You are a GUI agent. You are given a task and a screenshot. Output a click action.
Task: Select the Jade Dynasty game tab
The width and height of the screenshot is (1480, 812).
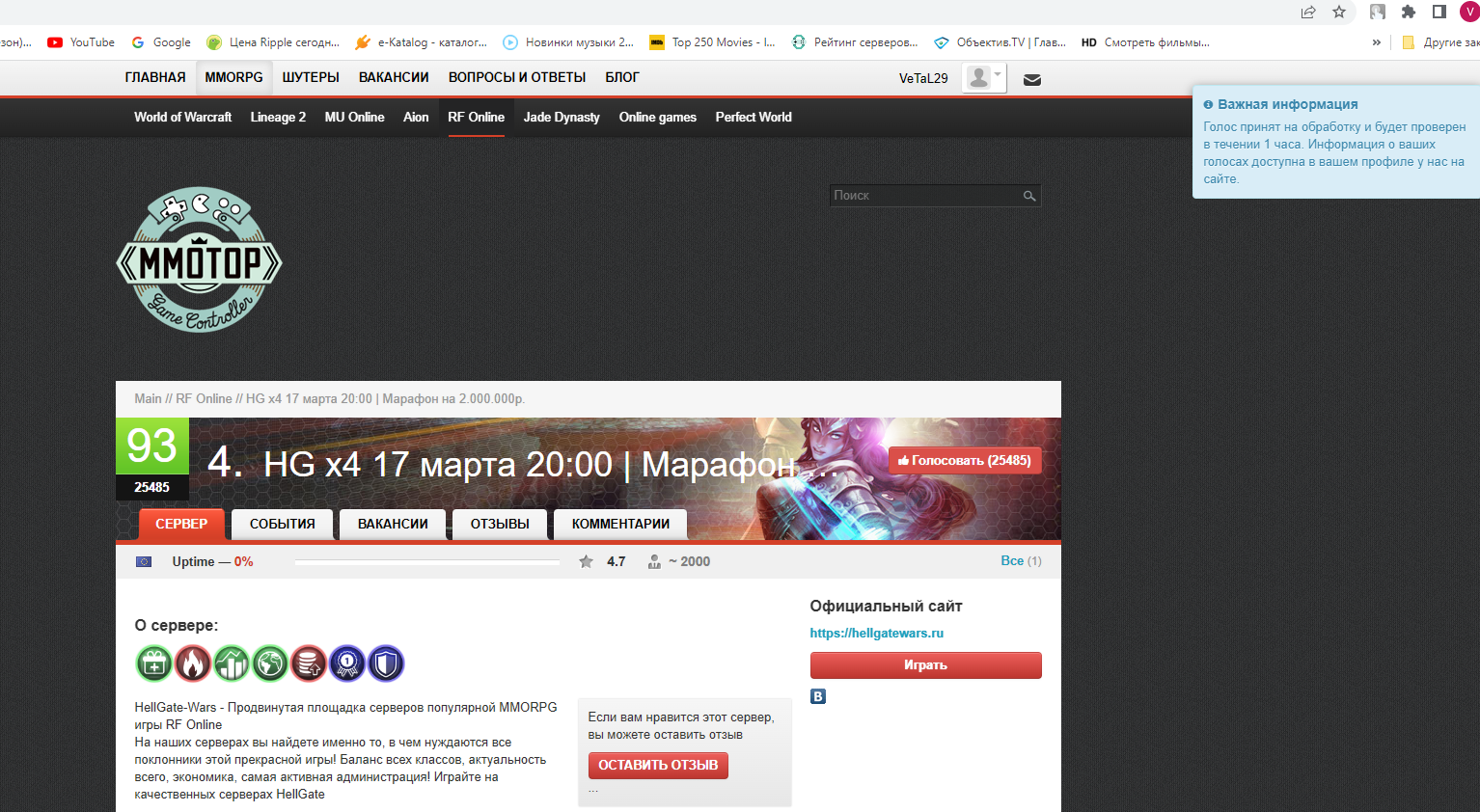(x=562, y=117)
